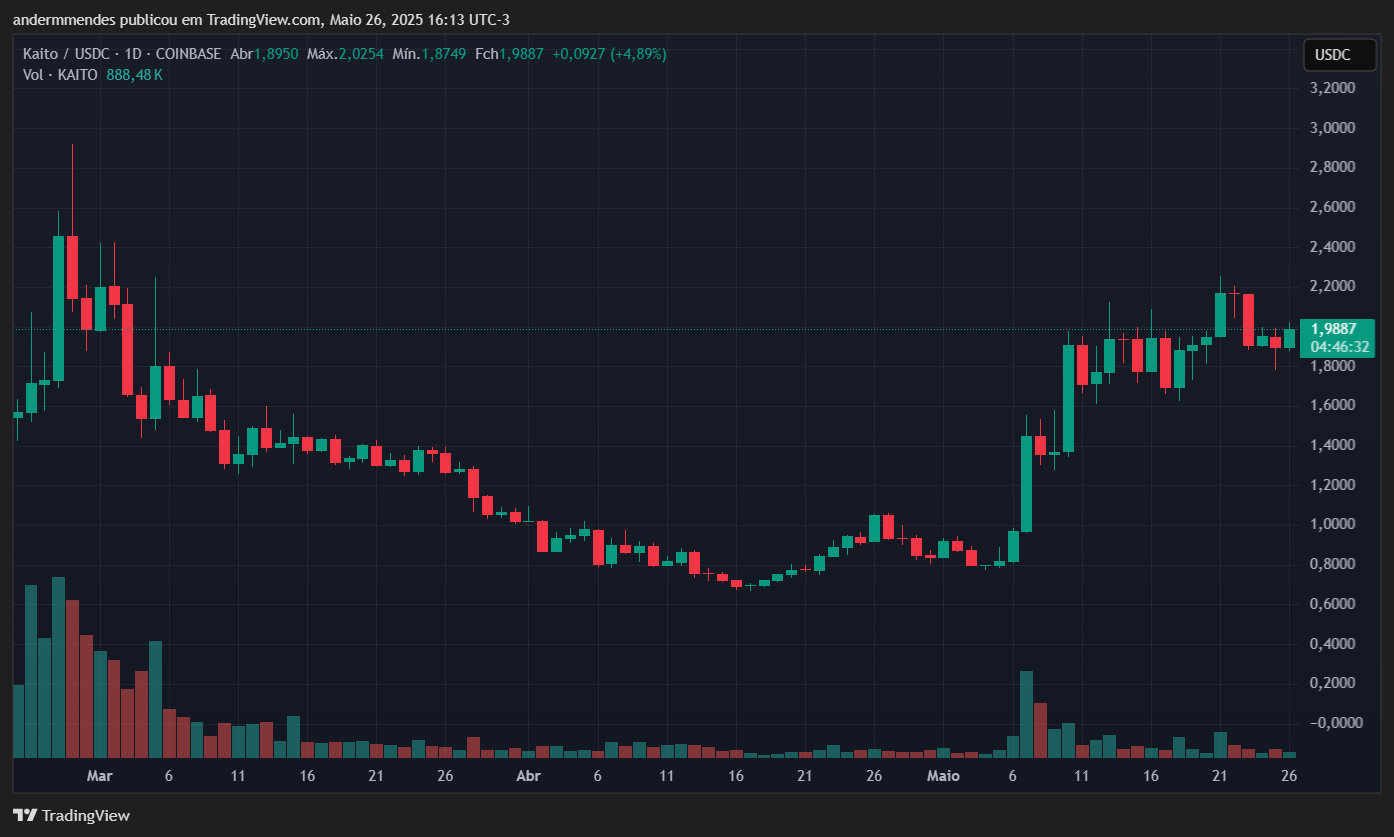This screenshot has height=837, width=1394.
Task: Click the Máx. high value 2,0254
Action: [359, 54]
